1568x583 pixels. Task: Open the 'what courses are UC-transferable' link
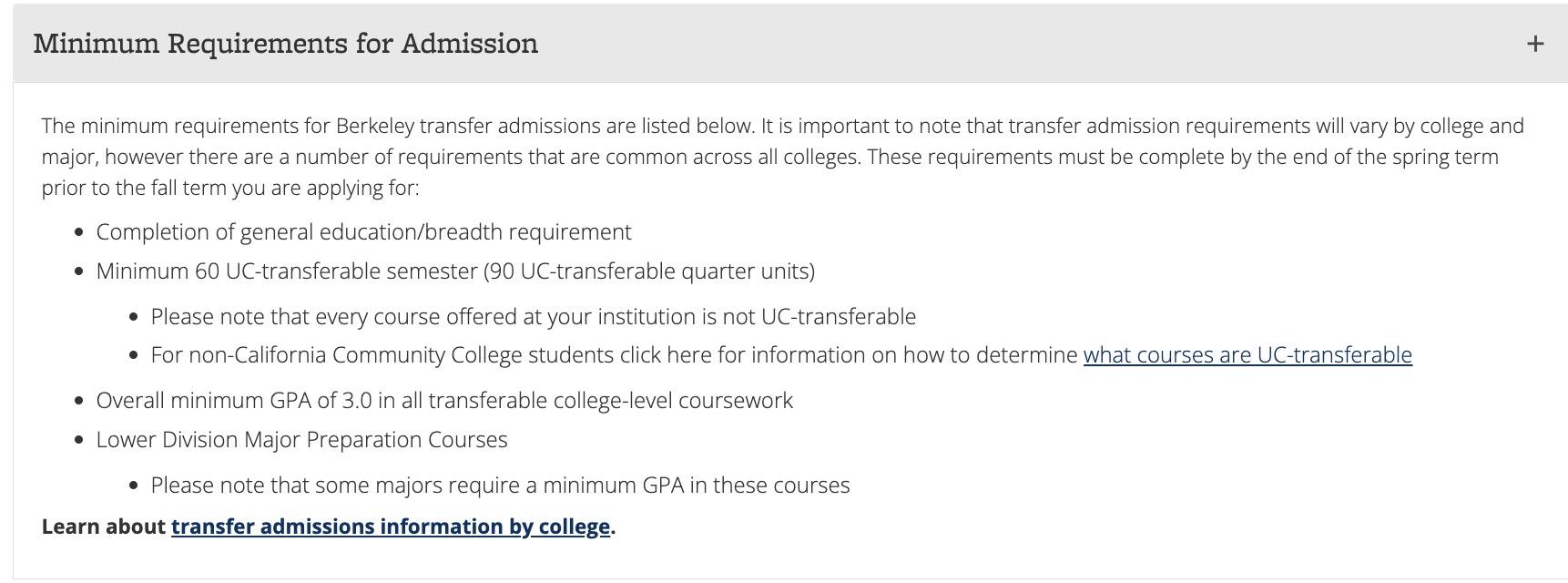click(1247, 355)
